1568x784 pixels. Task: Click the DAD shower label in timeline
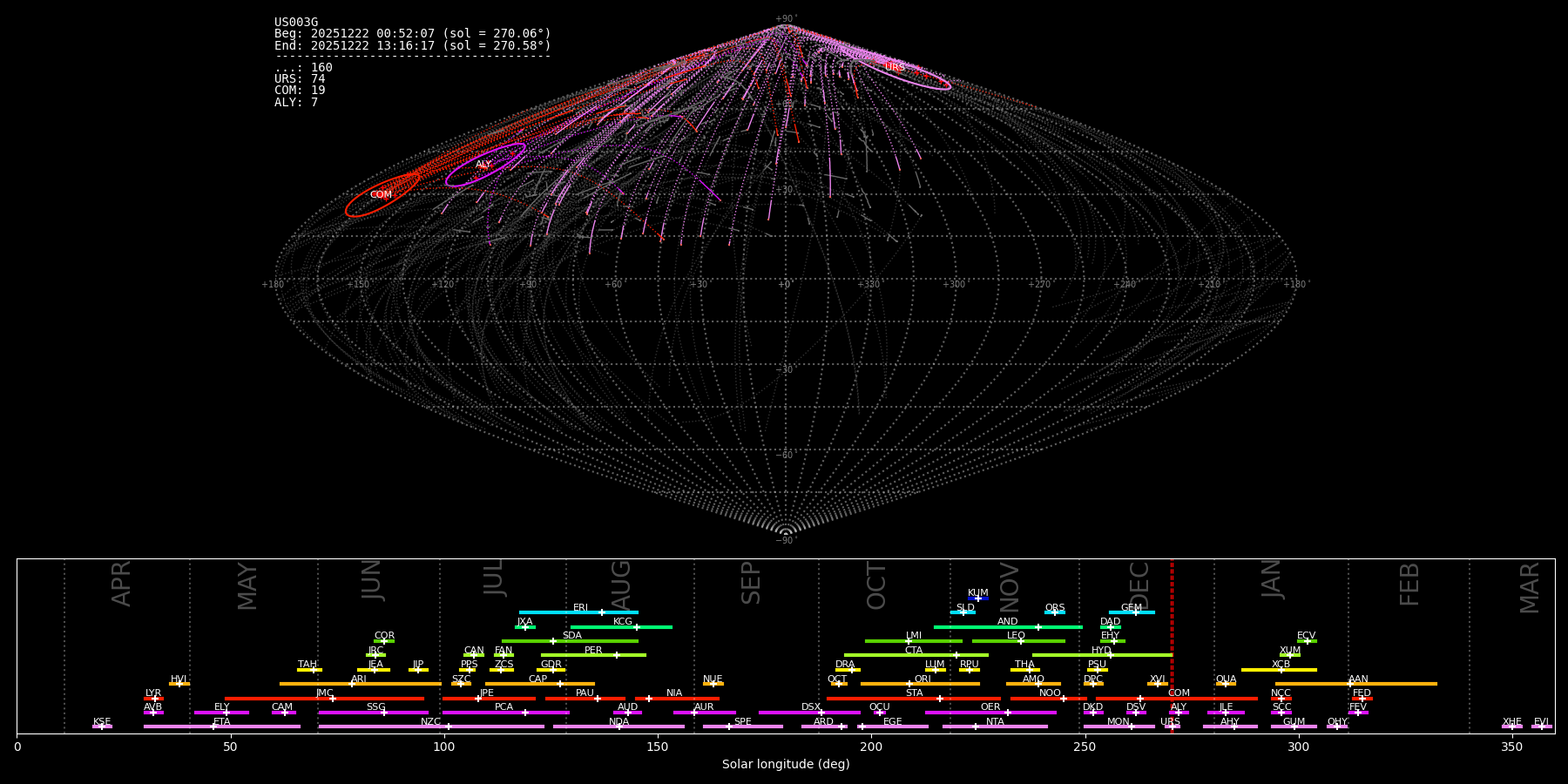coord(1111,622)
